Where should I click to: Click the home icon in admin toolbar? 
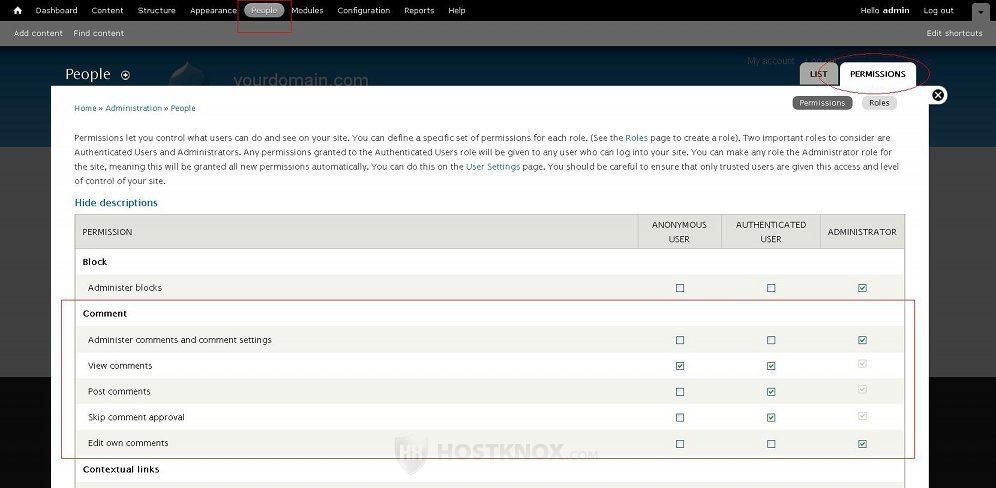click(18, 10)
